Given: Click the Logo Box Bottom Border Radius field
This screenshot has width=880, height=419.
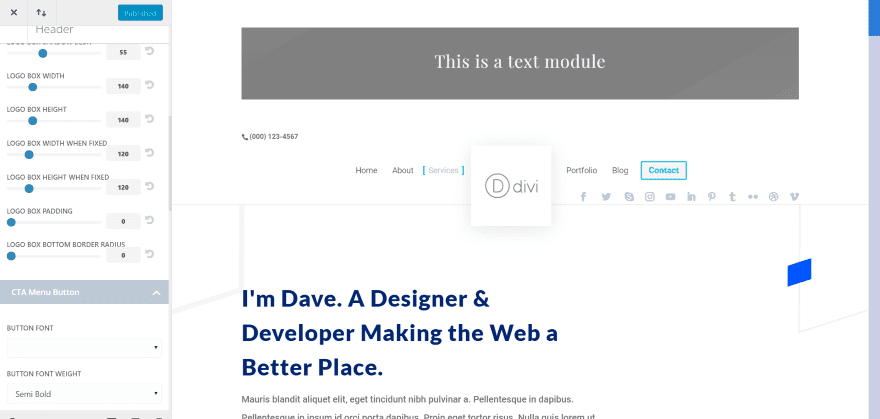Looking at the screenshot, I should [122, 255].
